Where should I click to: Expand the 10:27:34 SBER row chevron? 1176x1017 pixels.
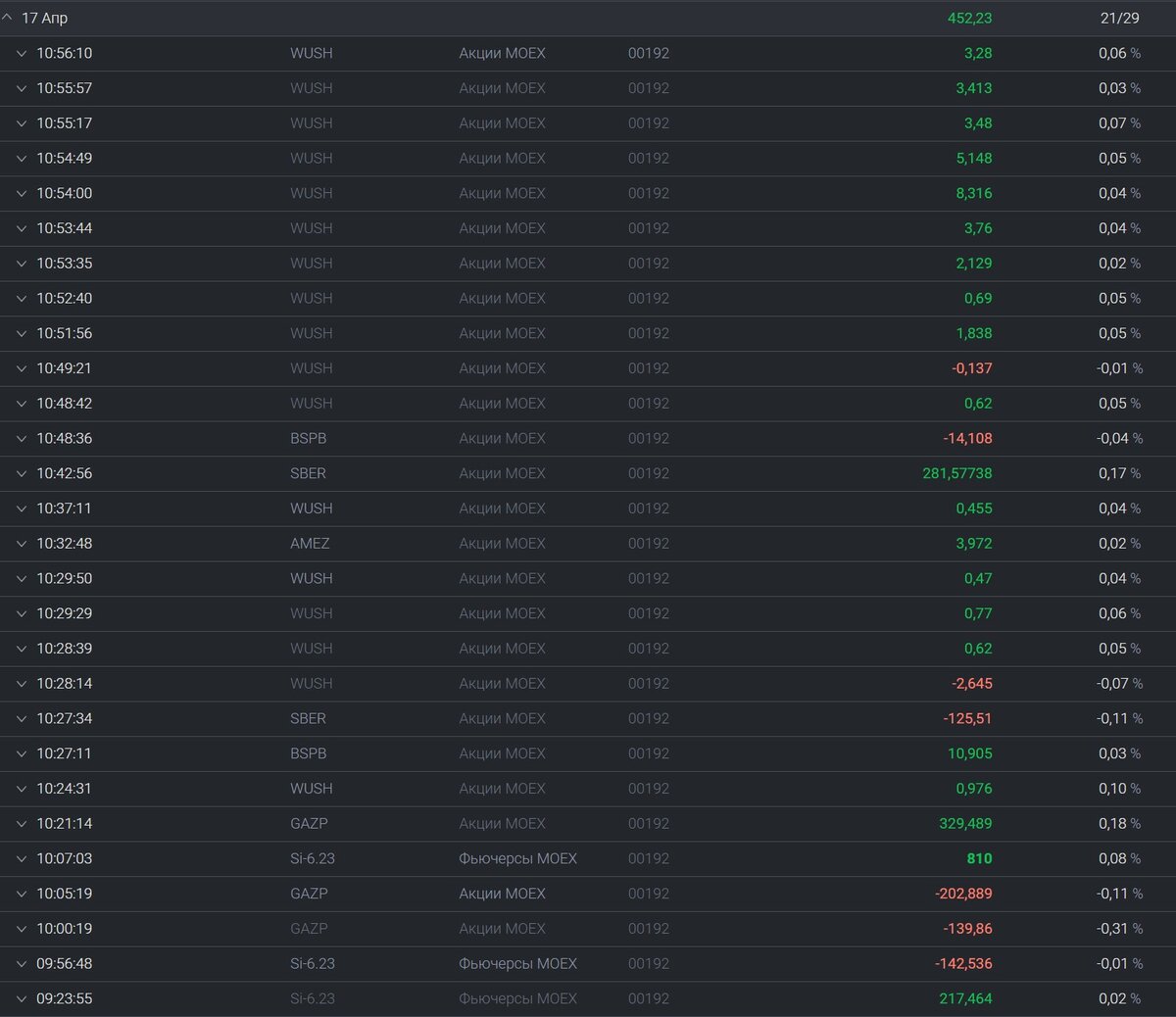coord(22,718)
